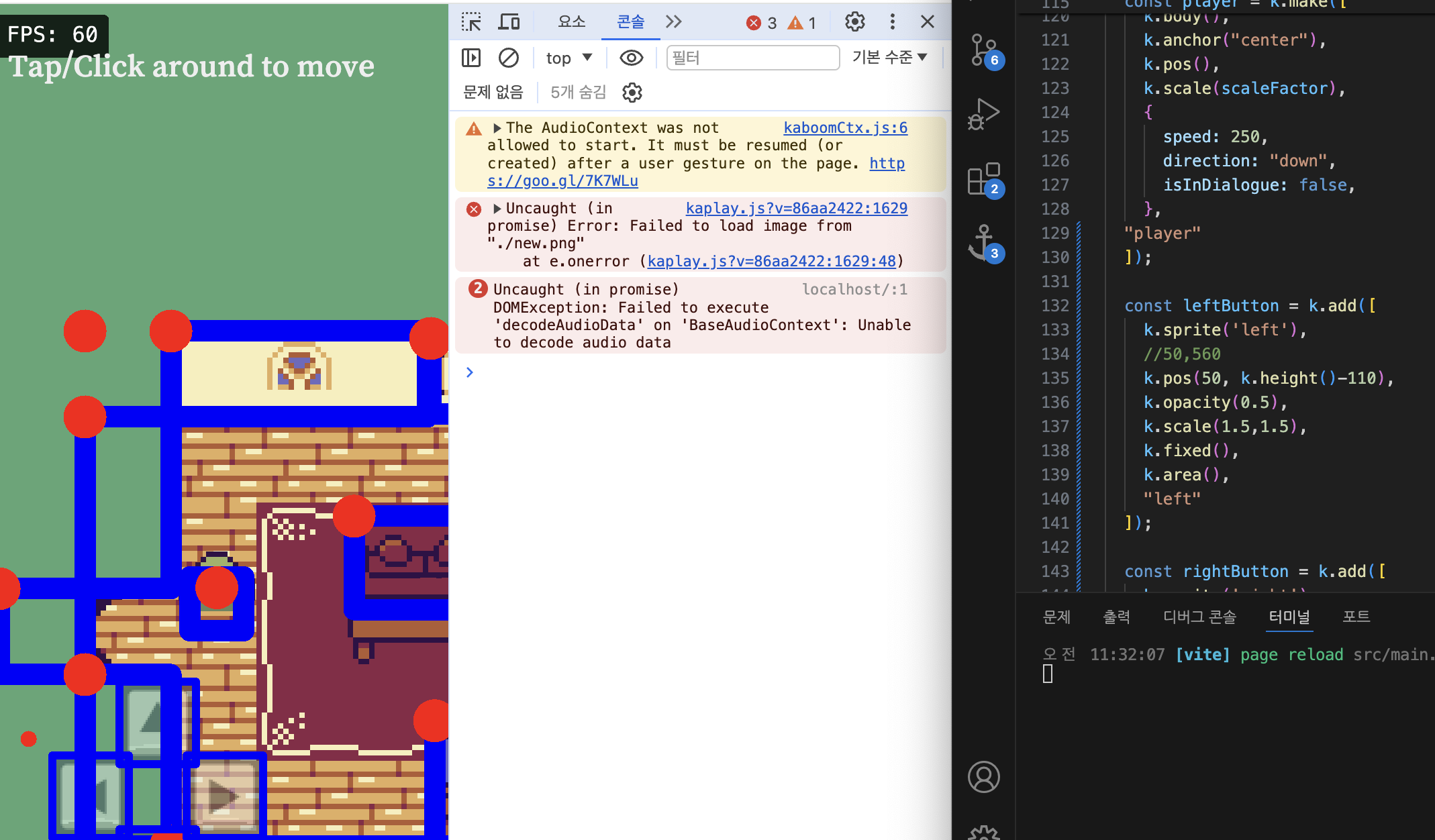Open the Accounts icon in the activity bar
The image size is (1435, 840).
coord(983,777)
